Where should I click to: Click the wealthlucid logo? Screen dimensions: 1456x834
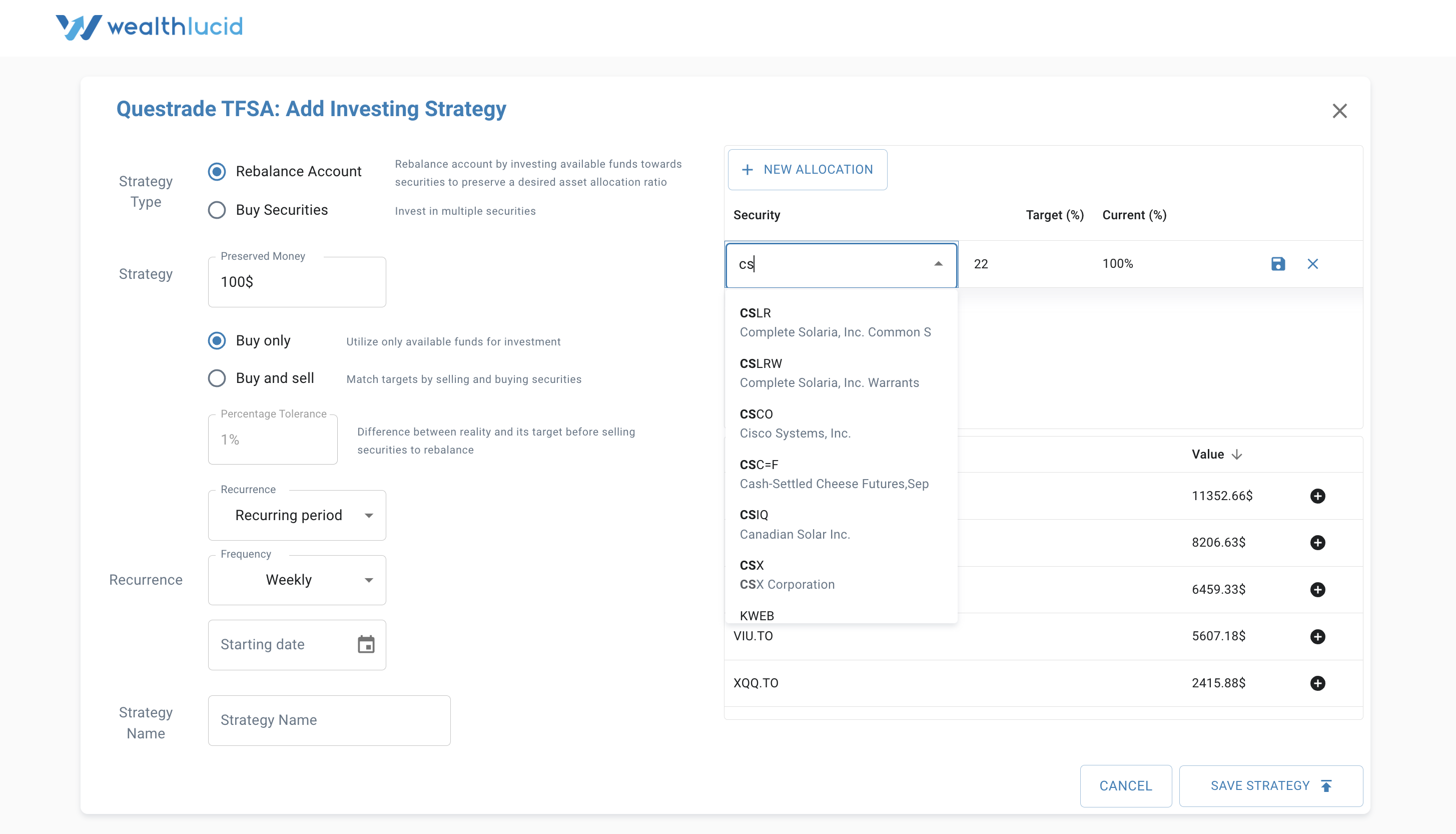point(149,27)
